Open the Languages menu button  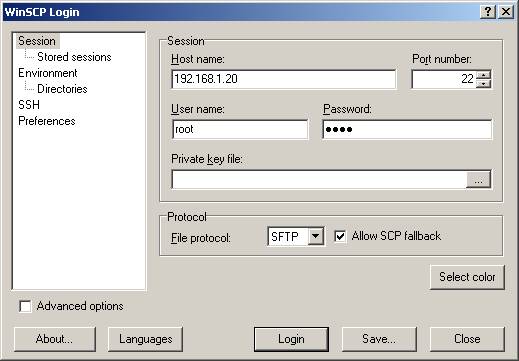145,339
